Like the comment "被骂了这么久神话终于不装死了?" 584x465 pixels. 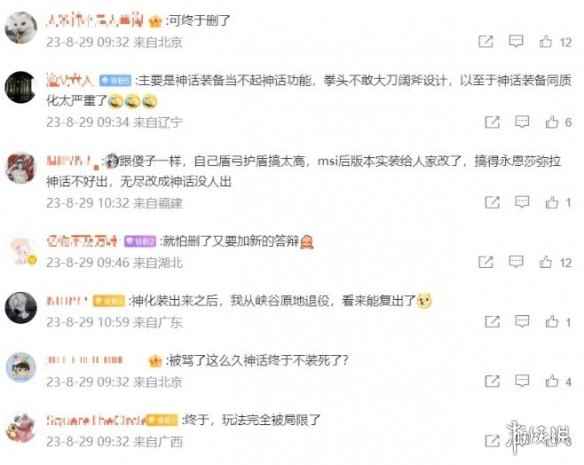552,381
